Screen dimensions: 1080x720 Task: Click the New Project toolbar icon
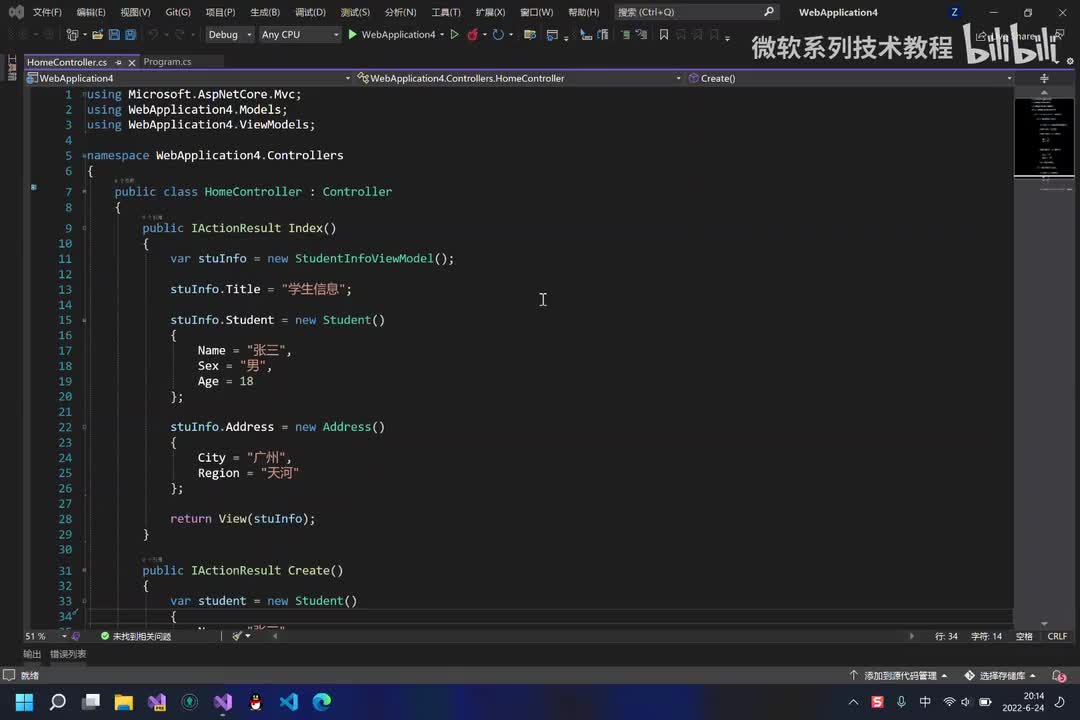click(72, 34)
